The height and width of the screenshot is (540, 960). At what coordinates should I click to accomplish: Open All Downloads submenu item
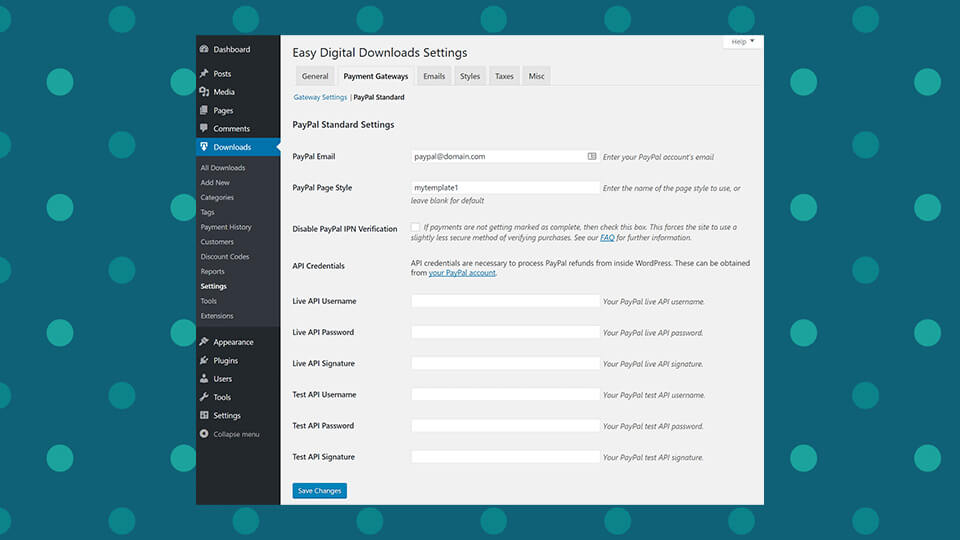(222, 168)
